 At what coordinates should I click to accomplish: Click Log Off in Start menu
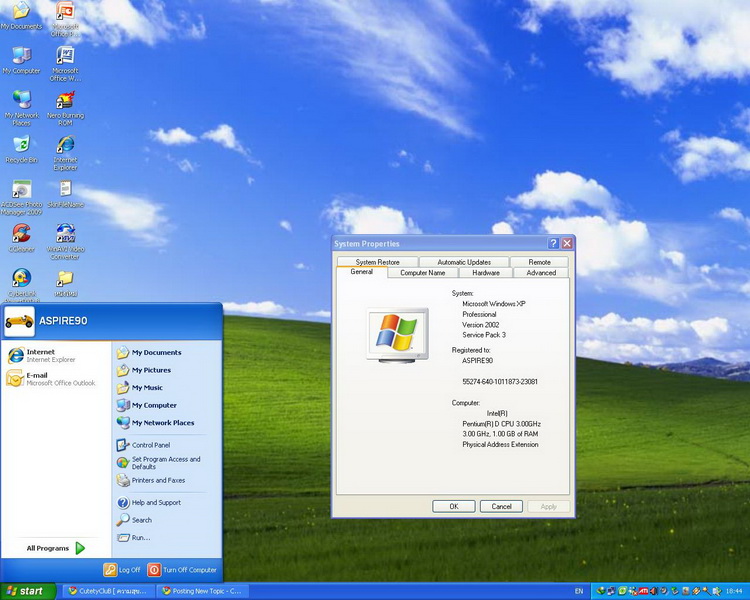coord(122,570)
